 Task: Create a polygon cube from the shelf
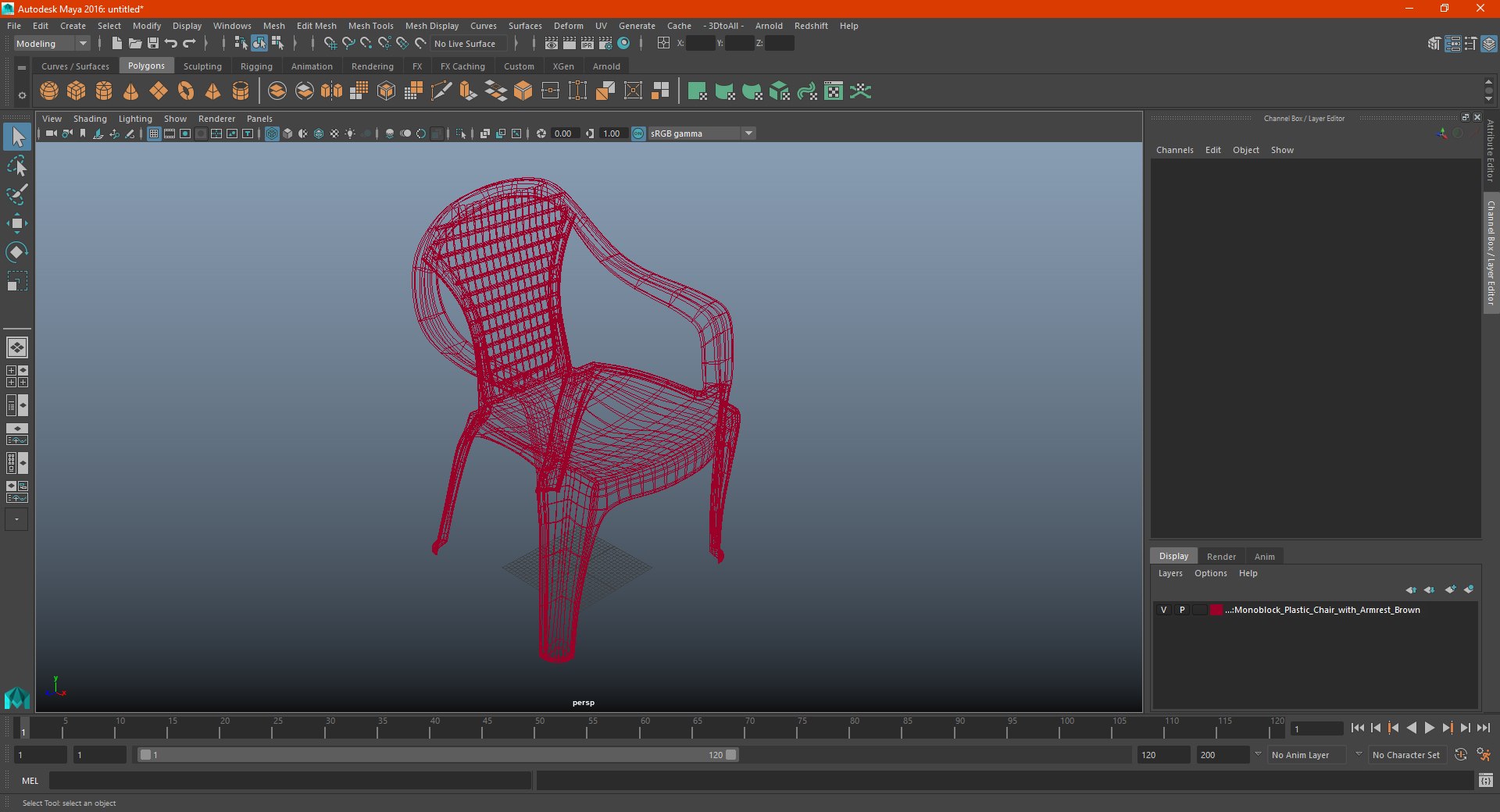[77, 91]
